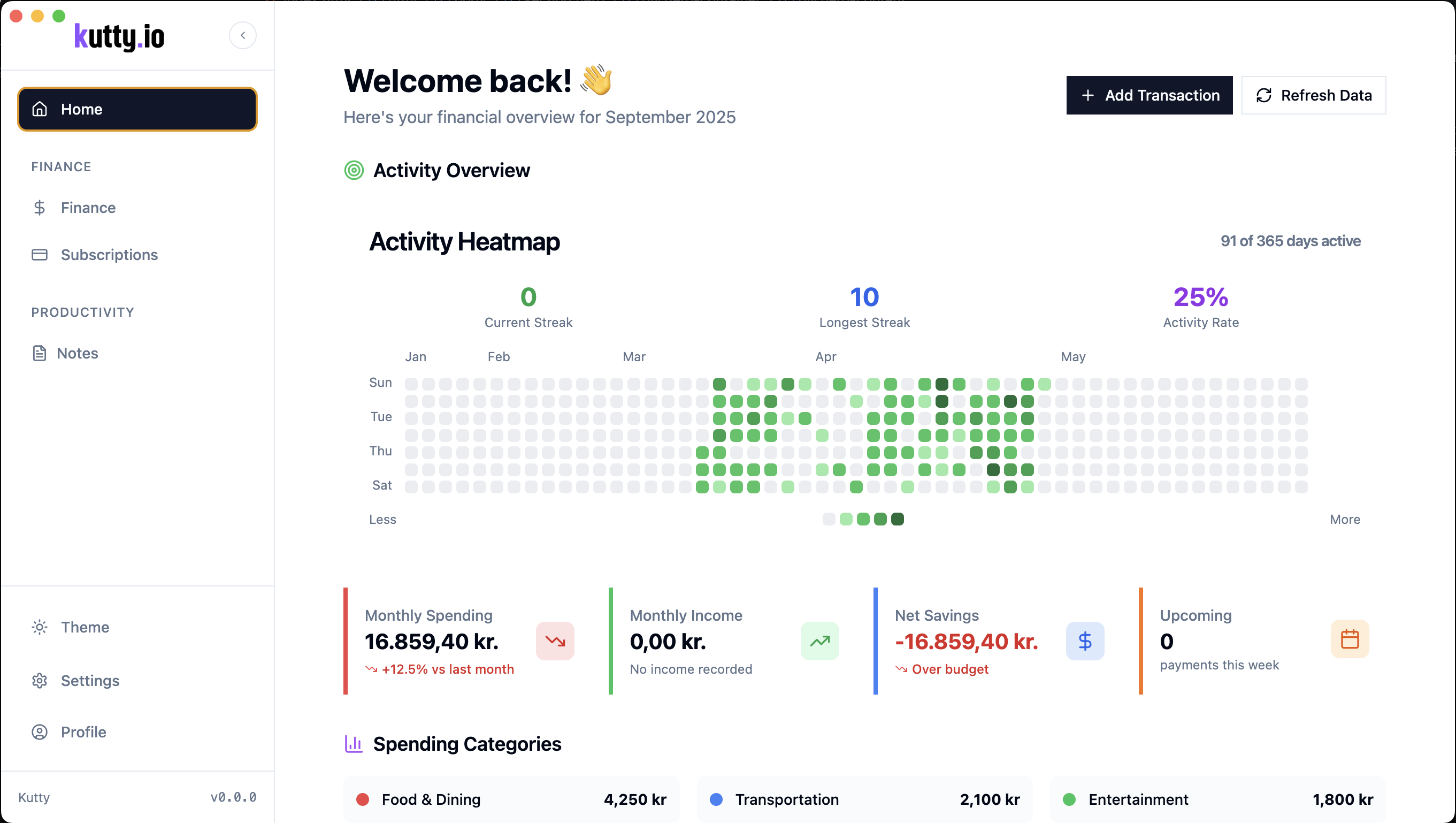The height and width of the screenshot is (823, 1456).
Task: Click the kutty.io logo
Action: [119, 36]
